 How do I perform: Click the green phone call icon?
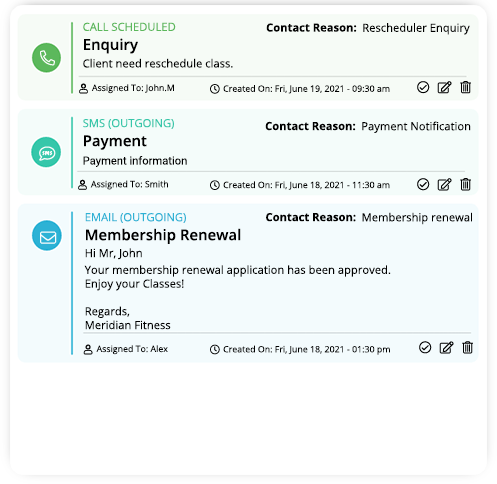click(x=46, y=58)
